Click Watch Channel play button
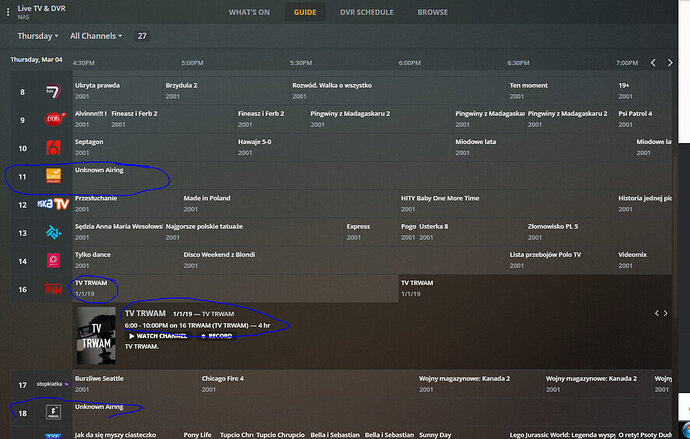Image resolution: width=690 pixels, height=439 pixels. [158, 336]
